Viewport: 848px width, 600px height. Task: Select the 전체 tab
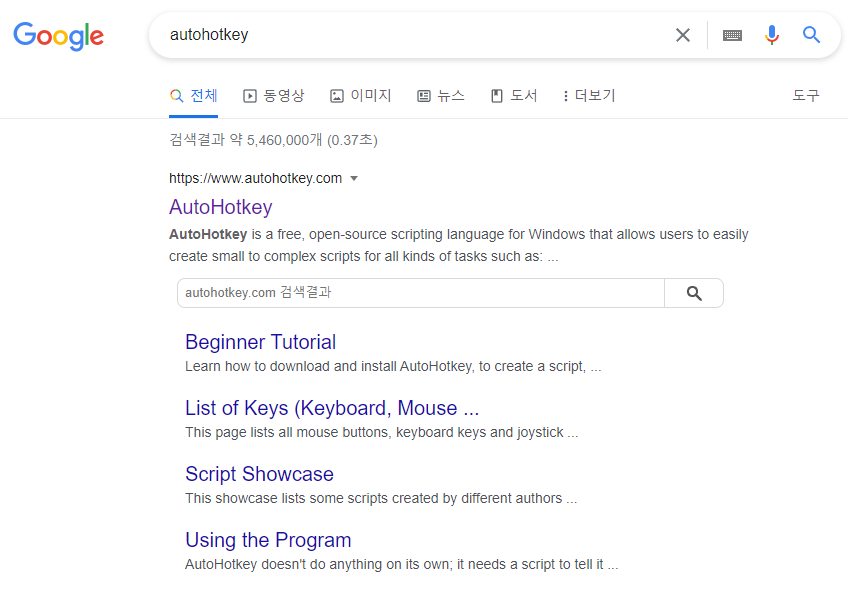[194, 96]
